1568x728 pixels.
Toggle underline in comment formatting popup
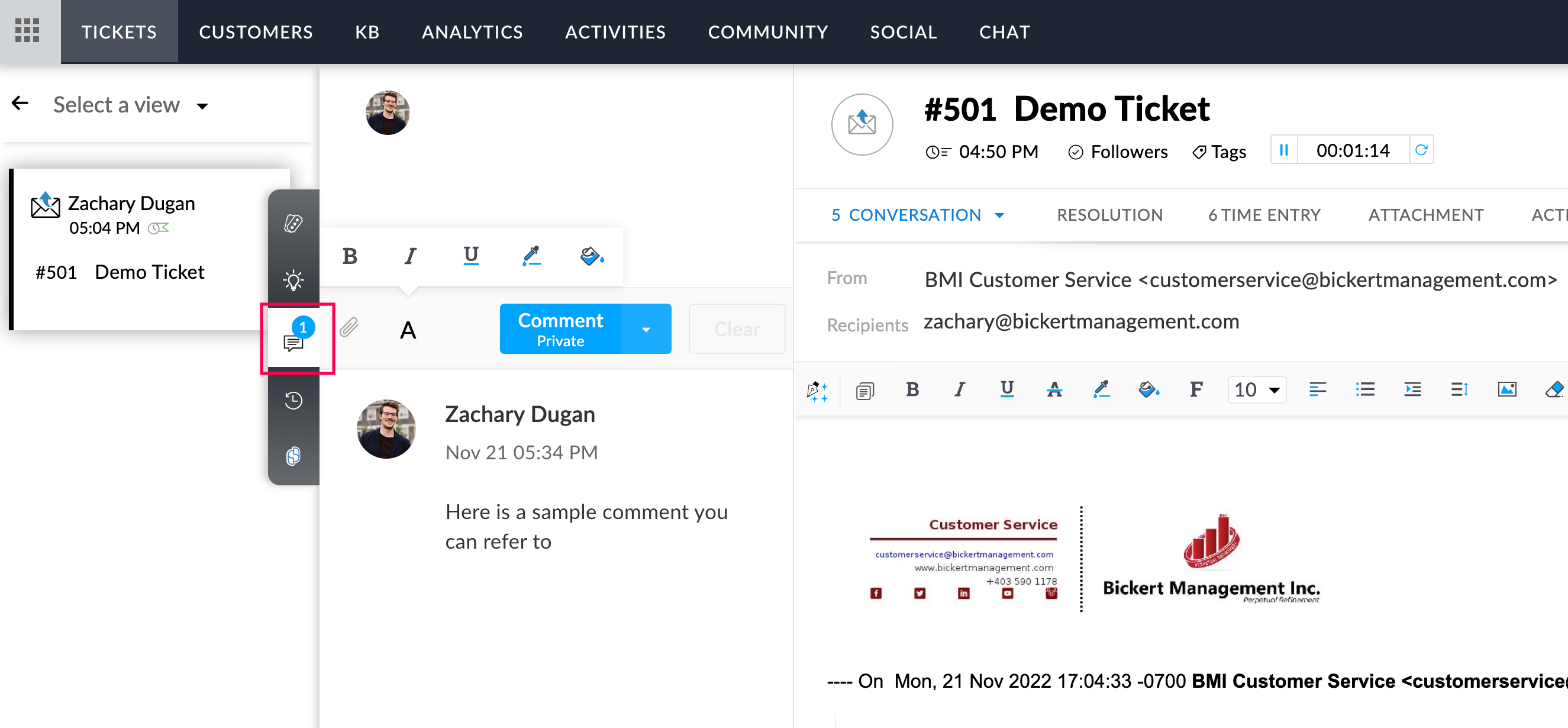coord(470,256)
